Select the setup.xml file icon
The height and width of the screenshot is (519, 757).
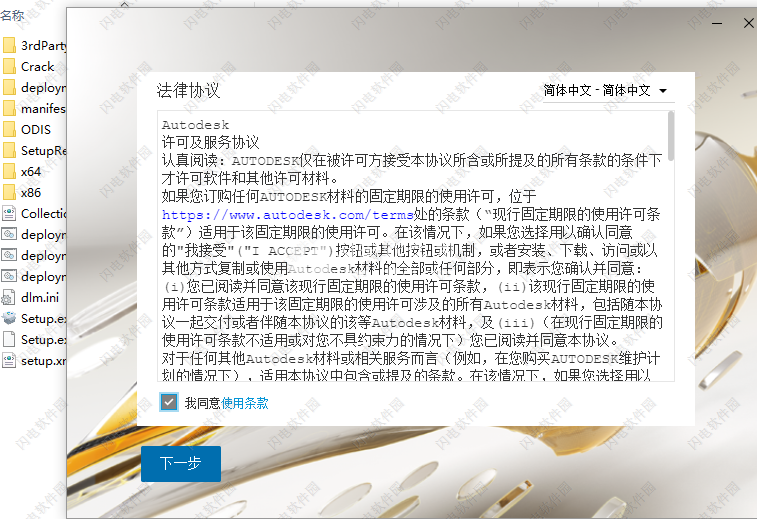(9, 360)
